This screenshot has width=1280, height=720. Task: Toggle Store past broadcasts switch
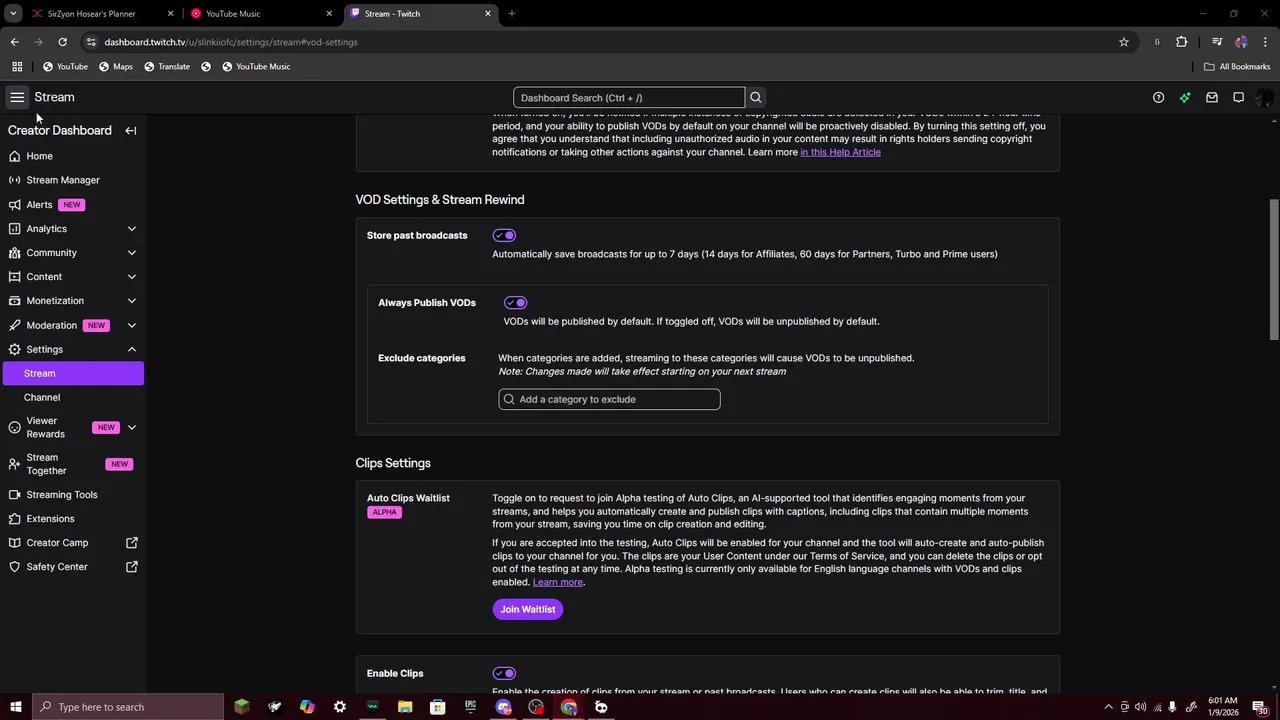pyautogui.click(x=504, y=235)
